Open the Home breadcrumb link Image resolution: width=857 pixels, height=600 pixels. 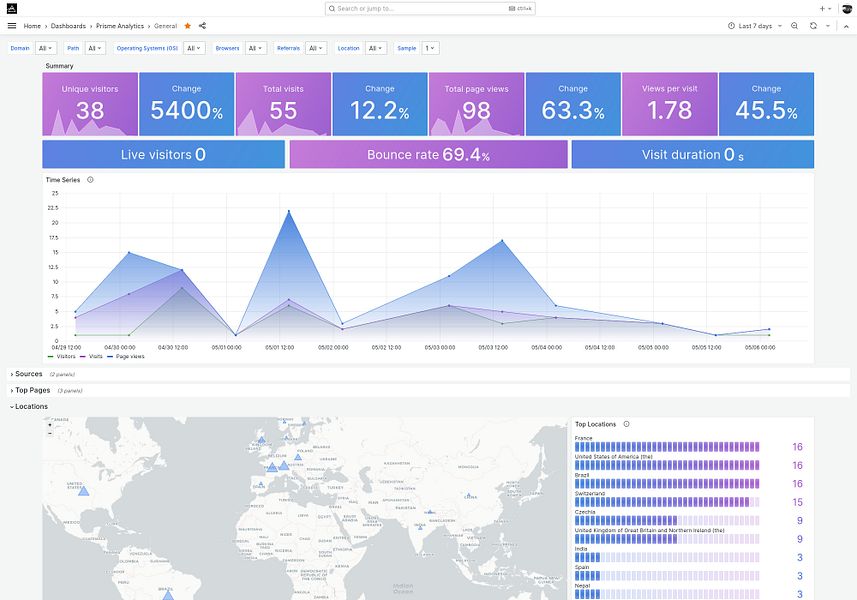[31, 26]
